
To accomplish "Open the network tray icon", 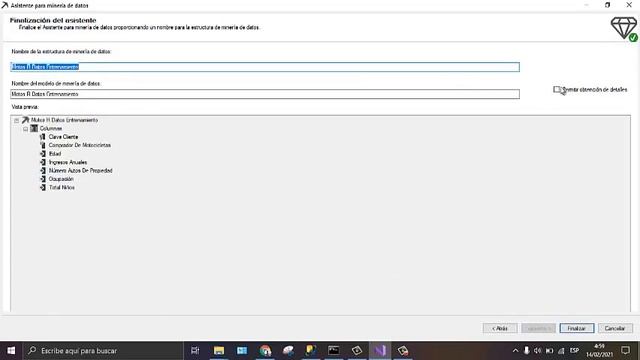I will coord(561,351).
